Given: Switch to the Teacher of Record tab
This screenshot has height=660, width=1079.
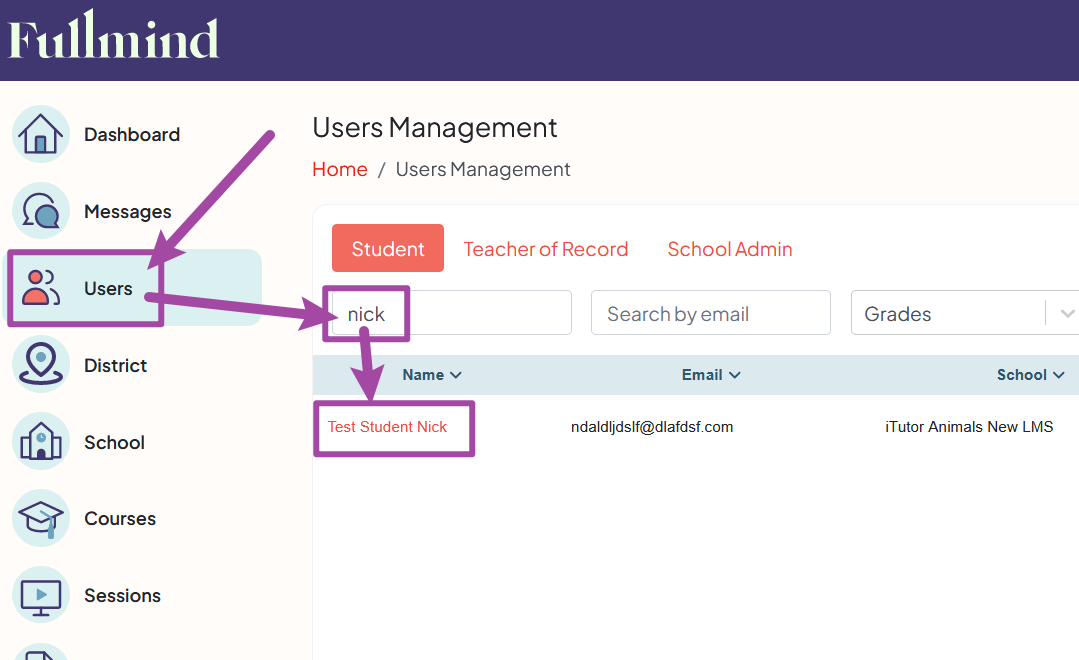Looking at the screenshot, I should (x=546, y=248).
